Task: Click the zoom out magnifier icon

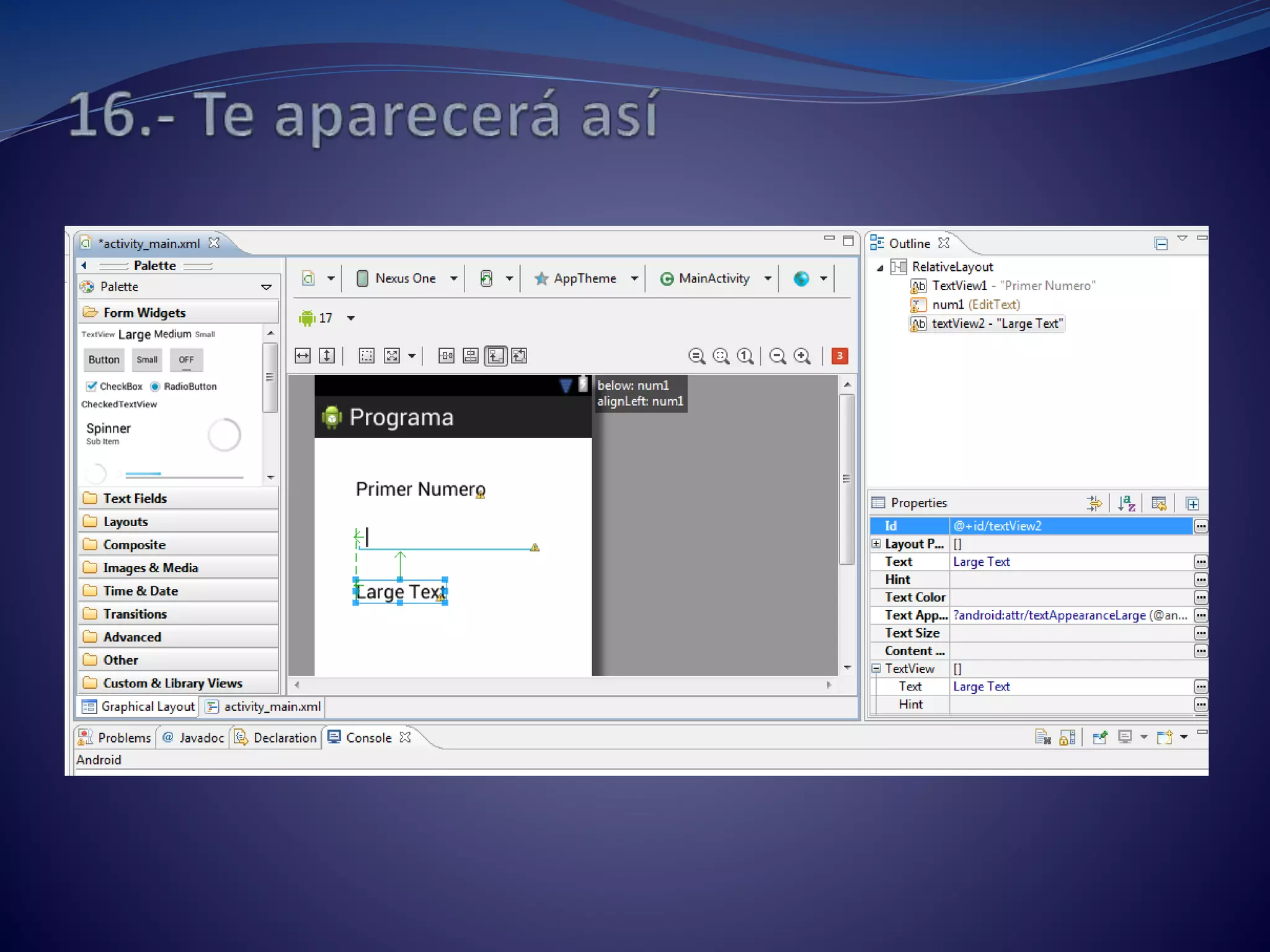Action: [x=778, y=356]
